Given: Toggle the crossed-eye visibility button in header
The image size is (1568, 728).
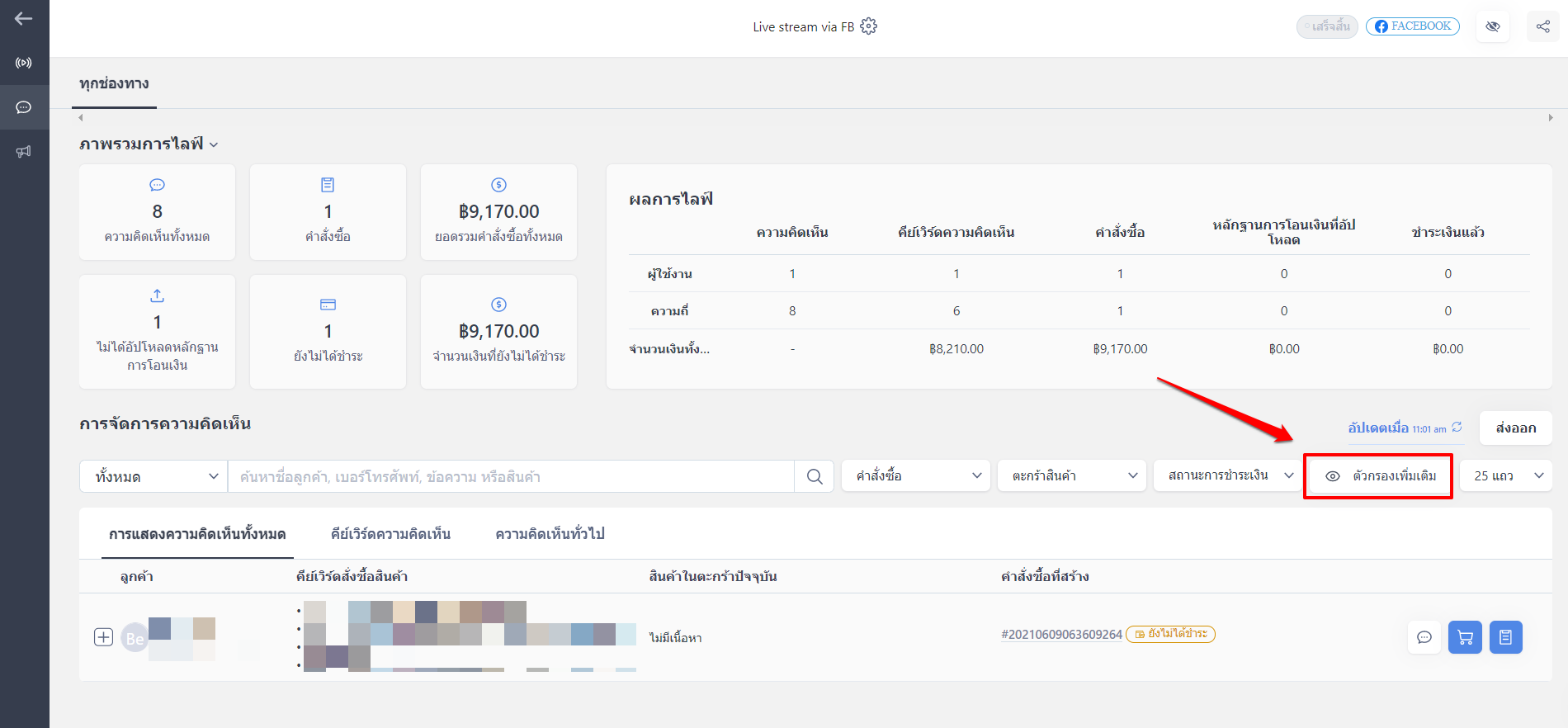Looking at the screenshot, I should pos(1493,26).
